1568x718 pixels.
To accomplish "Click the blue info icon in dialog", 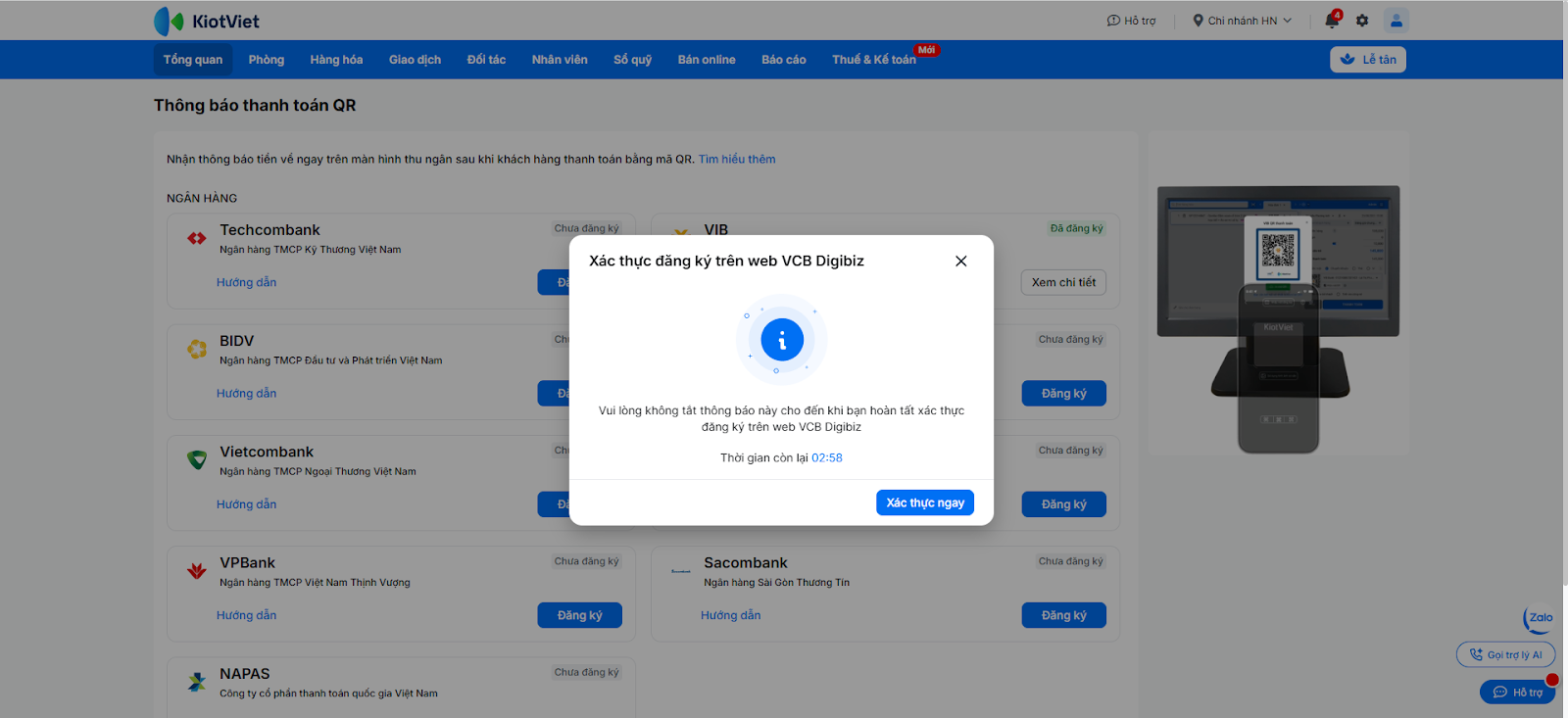I will [782, 340].
